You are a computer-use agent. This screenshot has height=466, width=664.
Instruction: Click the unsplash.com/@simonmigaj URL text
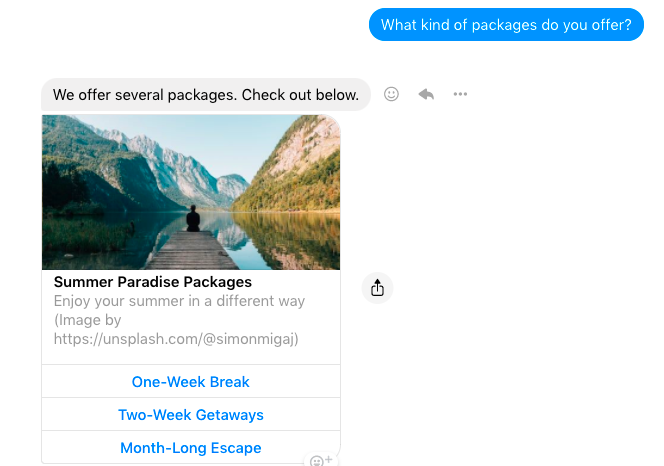click(176, 339)
